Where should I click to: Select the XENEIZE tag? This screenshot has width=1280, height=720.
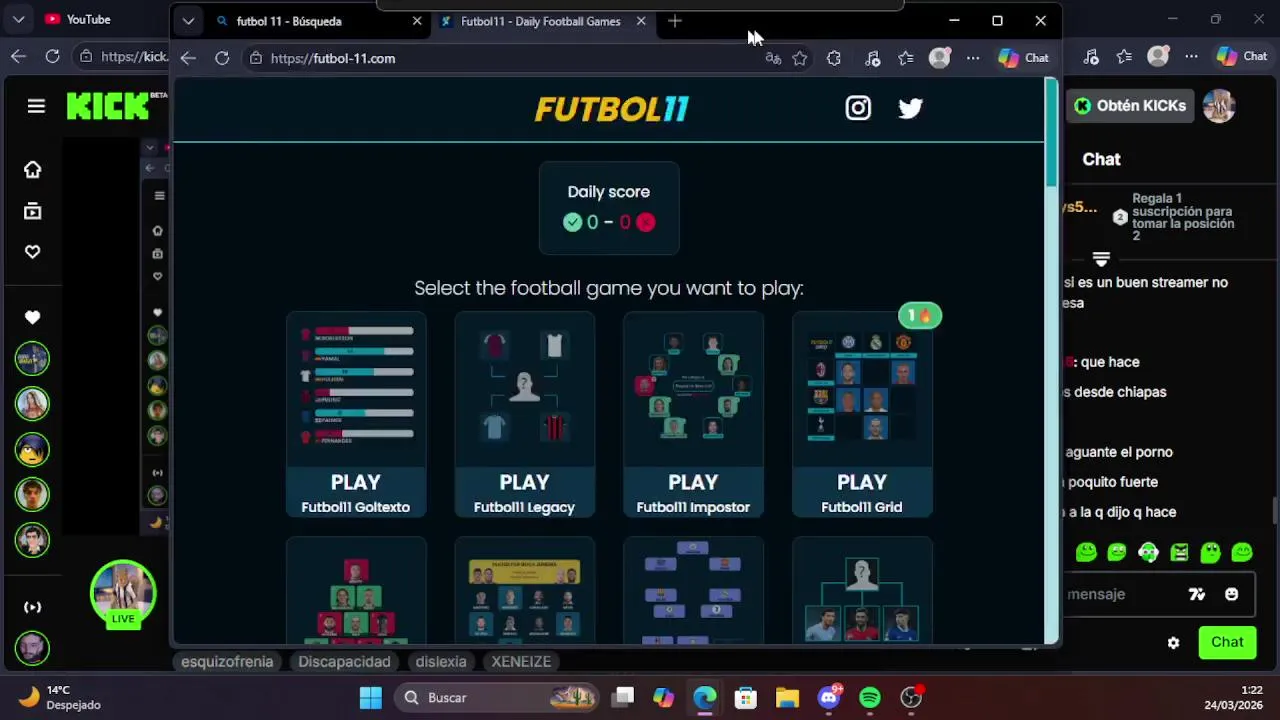tap(521, 662)
